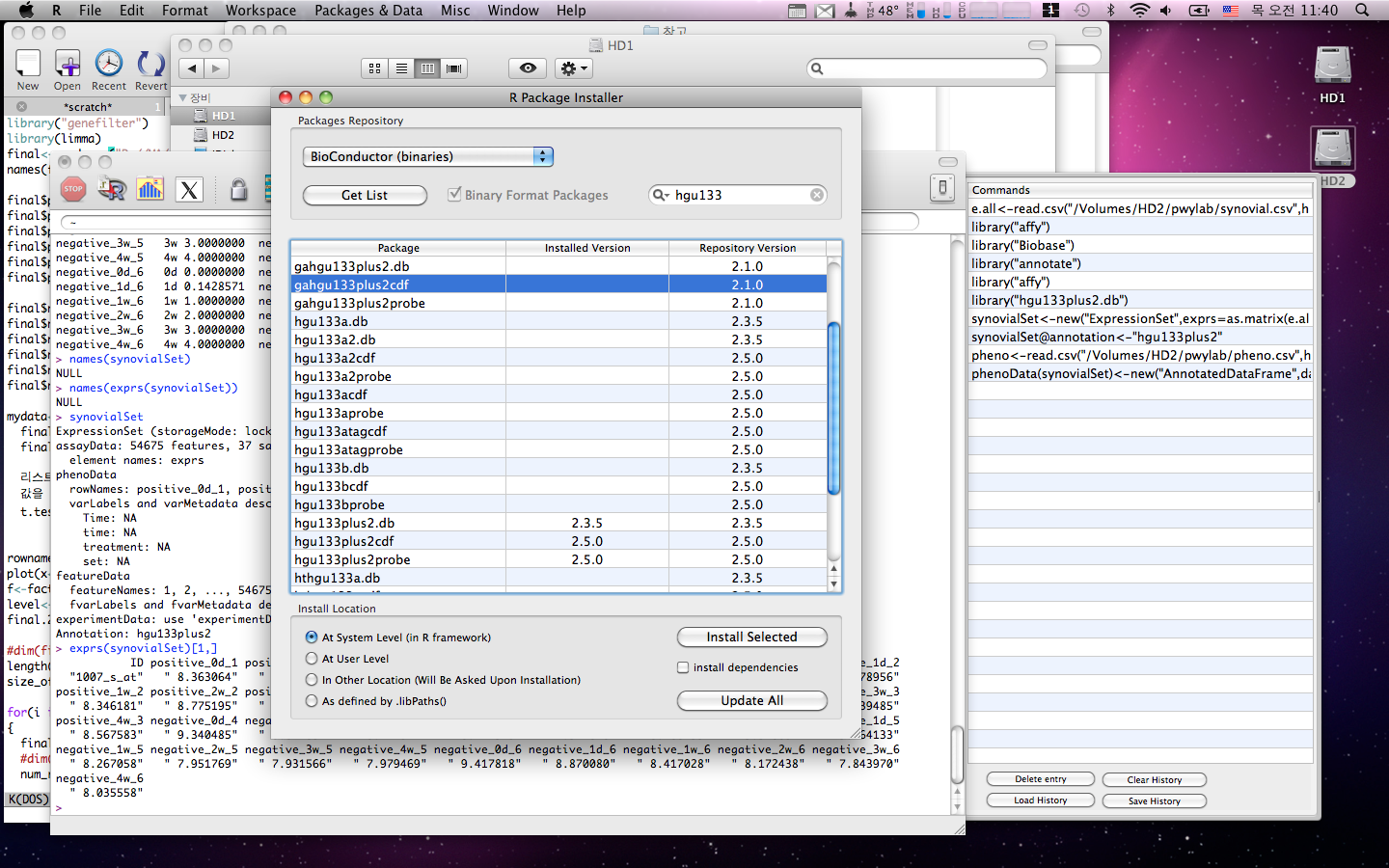Click the Delete entry button in history panel

pyautogui.click(x=1041, y=779)
